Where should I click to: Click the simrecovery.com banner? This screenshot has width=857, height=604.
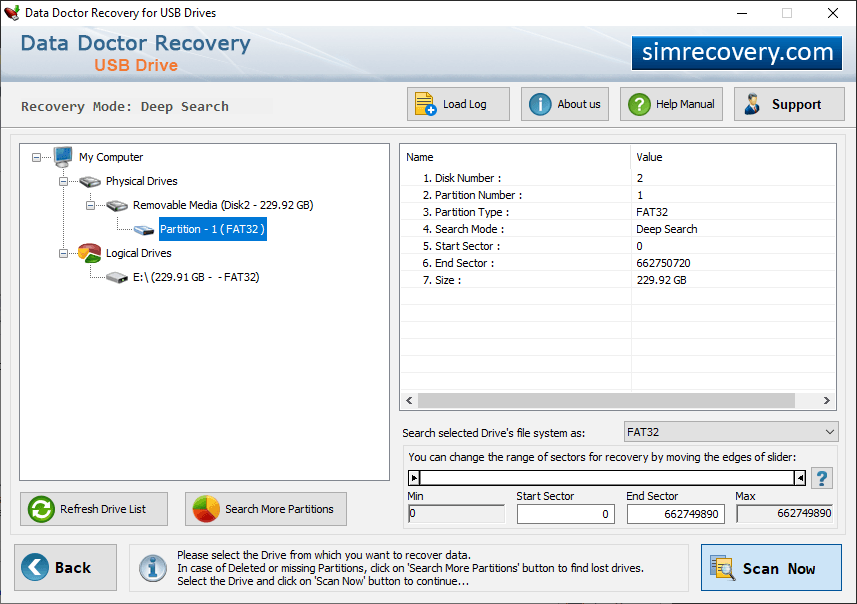pos(737,52)
